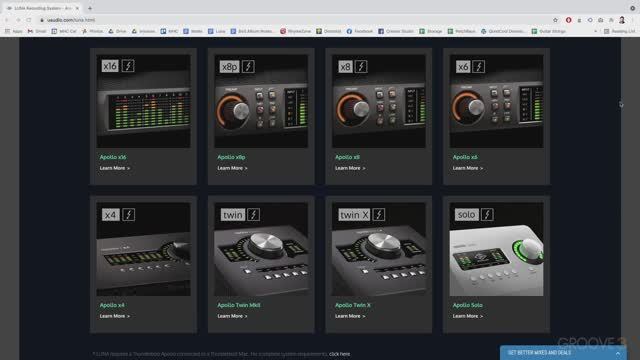The width and height of the screenshot is (640, 360).
Task: Click the address bar URL
Action: (x=71, y=20)
